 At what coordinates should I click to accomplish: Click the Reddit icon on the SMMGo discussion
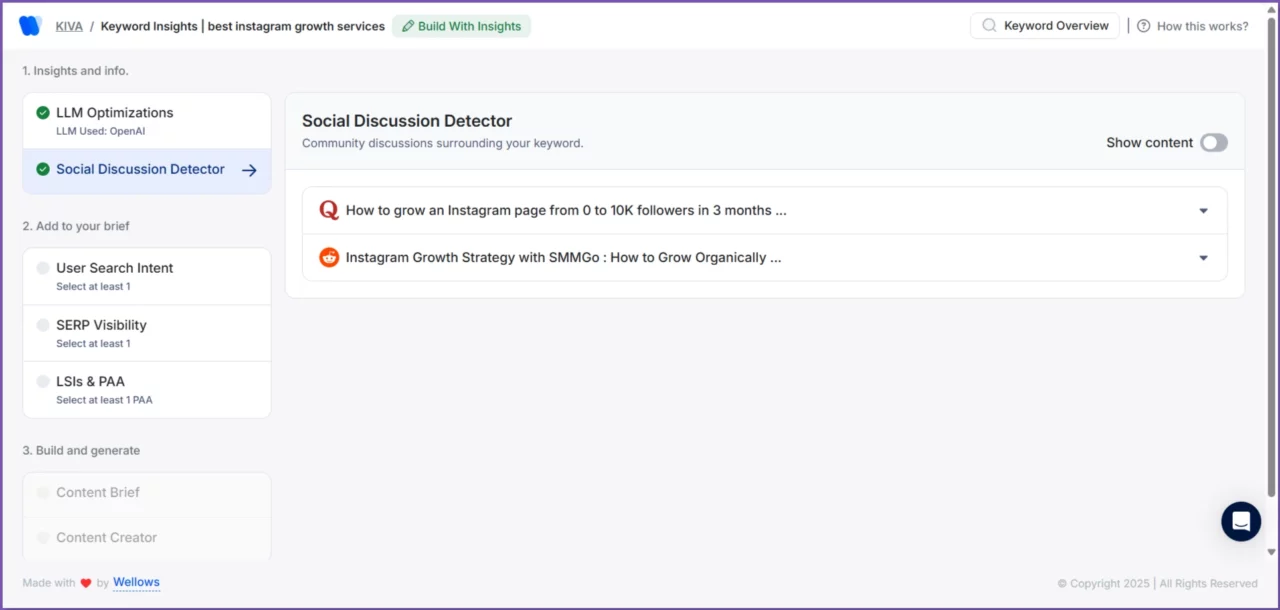point(328,257)
